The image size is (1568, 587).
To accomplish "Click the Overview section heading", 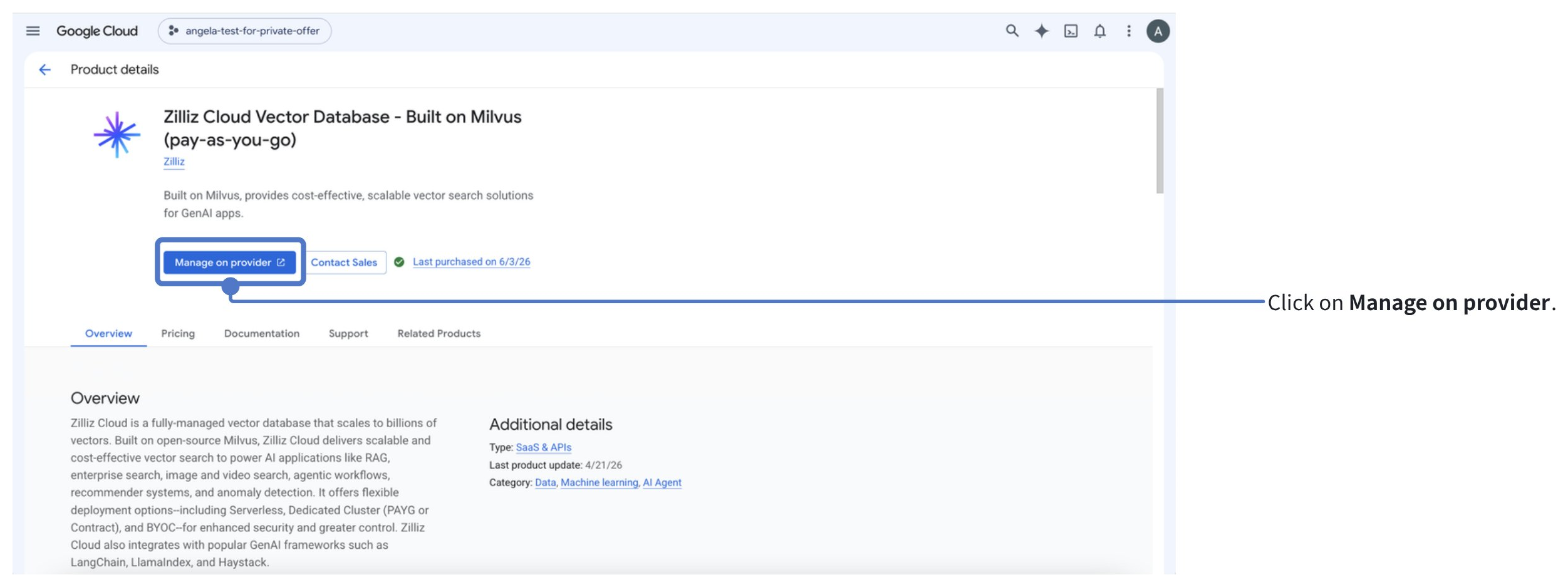I will [105, 398].
